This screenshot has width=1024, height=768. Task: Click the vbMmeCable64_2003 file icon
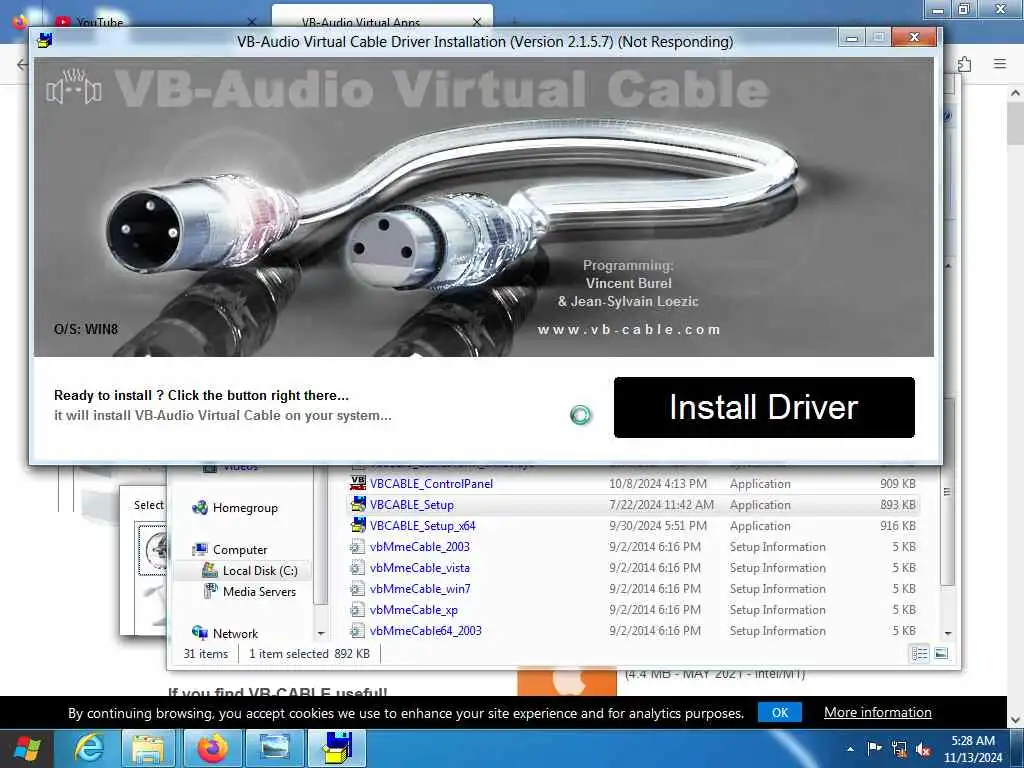pyautogui.click(x=357, y=630)
